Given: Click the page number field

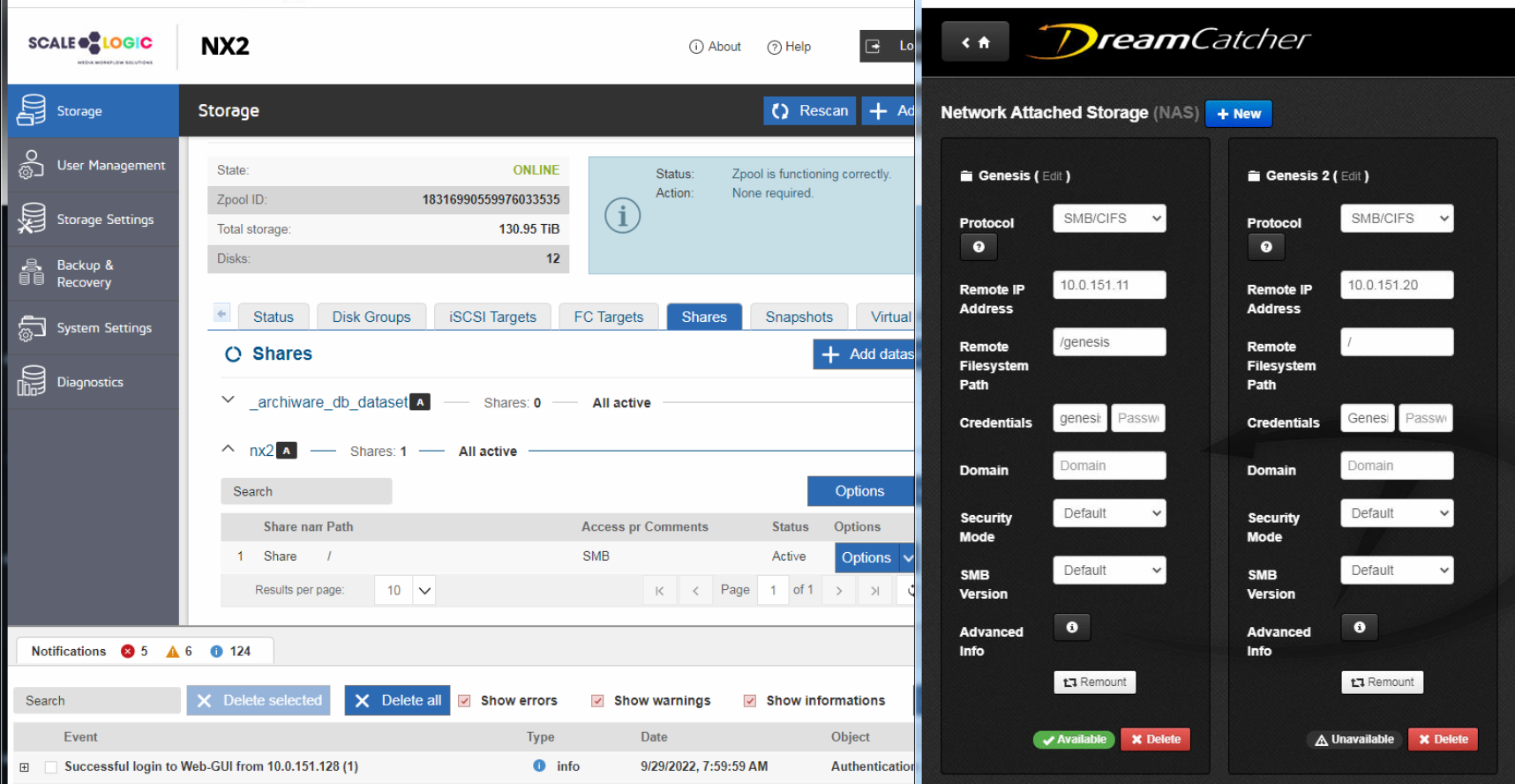Looking at the screenshot, I should [773, 590].
